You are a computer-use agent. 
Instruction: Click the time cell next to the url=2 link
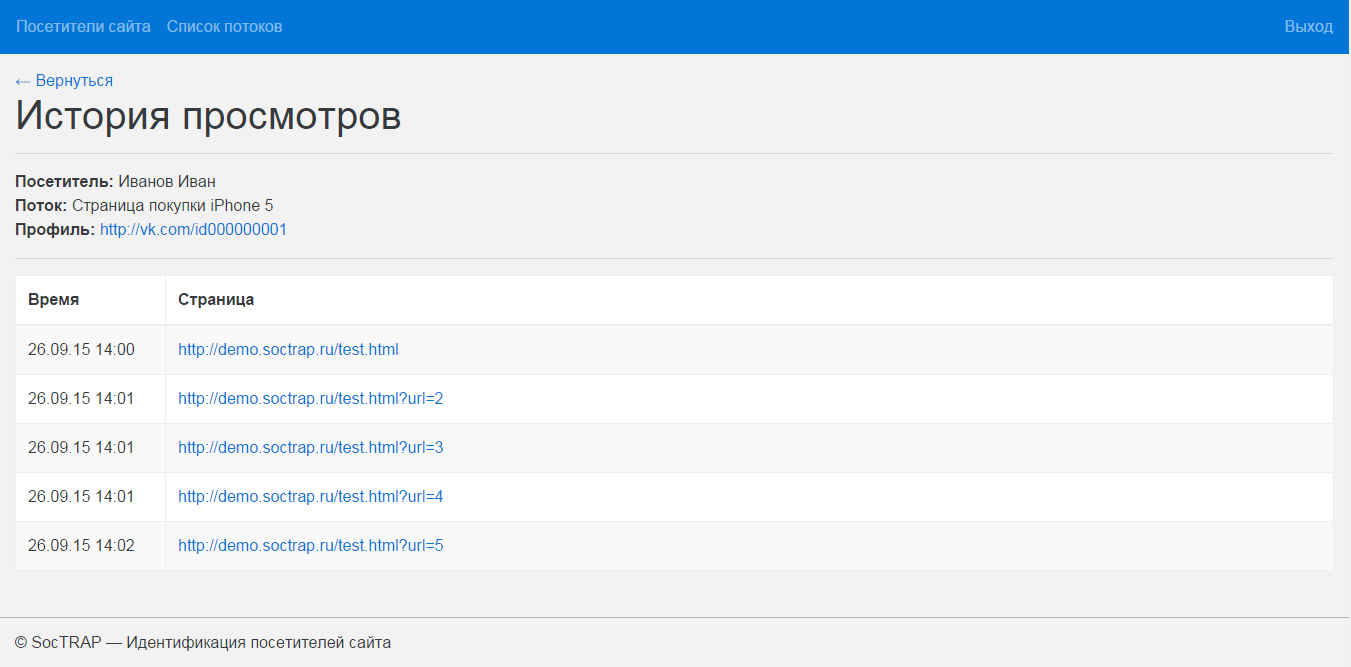(x=81, y=399)
